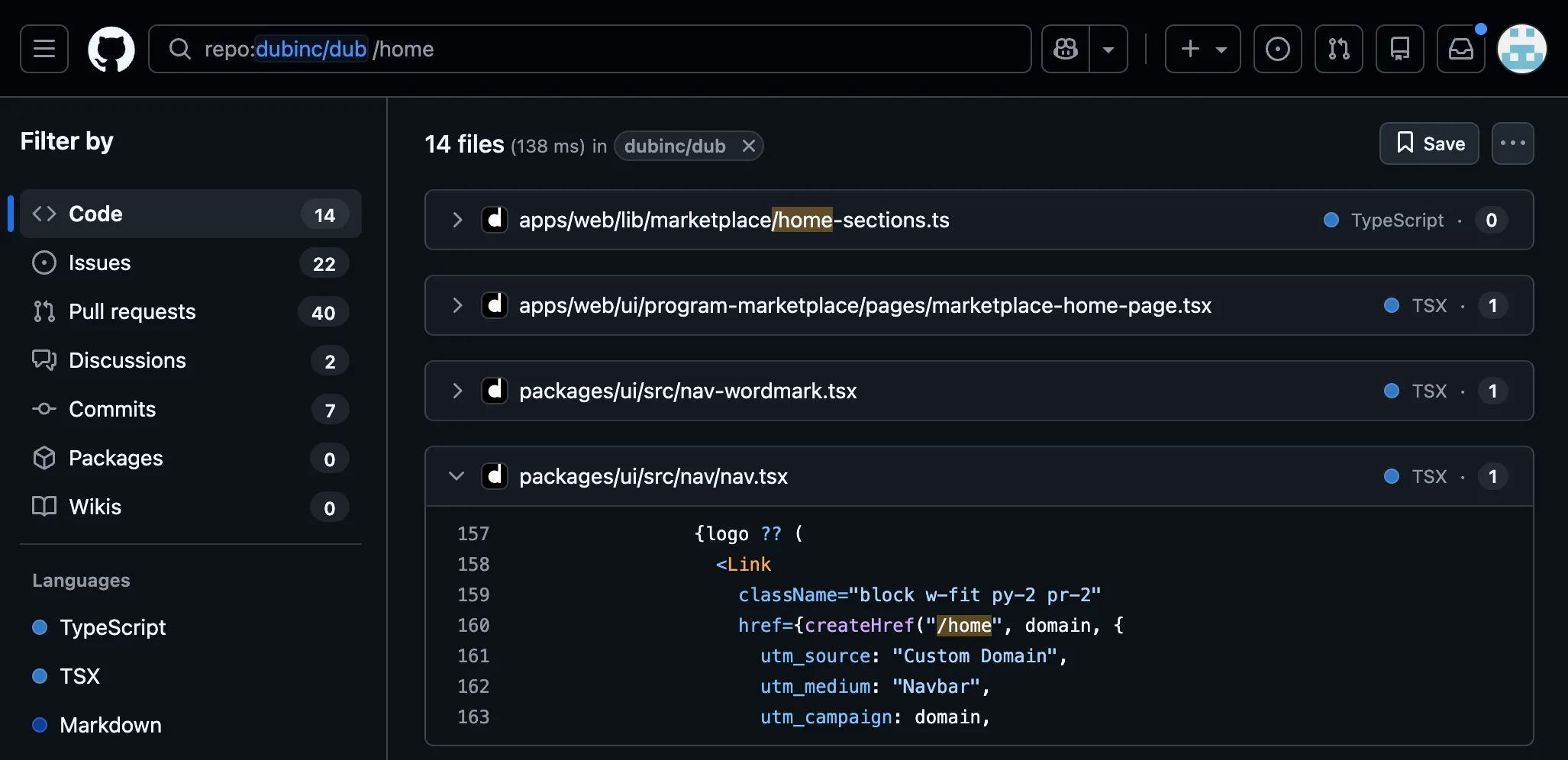This screenshot has height=760, width=1568.
Task: Filter results by Pull requests
Action: coord(191,311)
